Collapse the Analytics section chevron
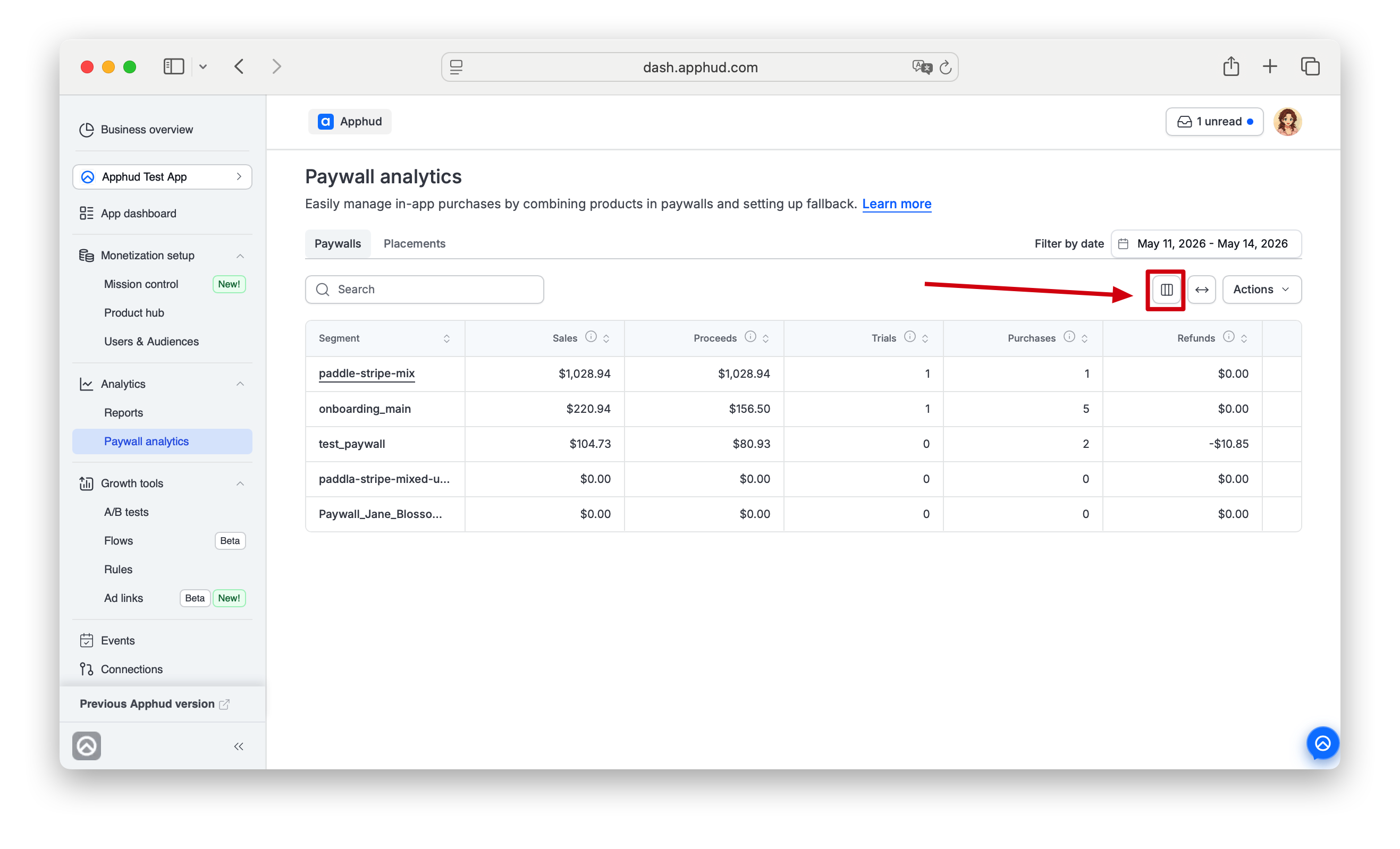1400x849 pixels. [x=240, y=384]
